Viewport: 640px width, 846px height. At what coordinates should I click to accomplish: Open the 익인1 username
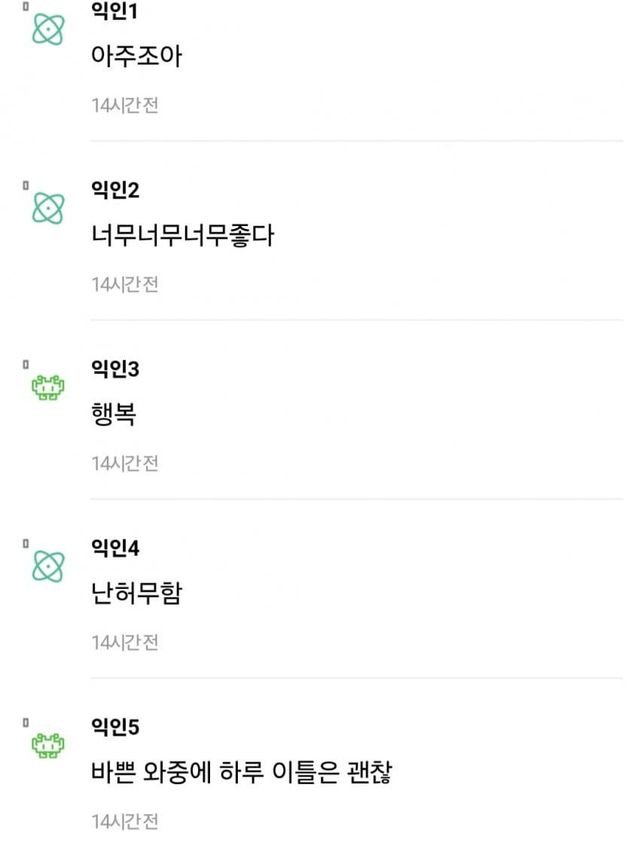(114, 12)
